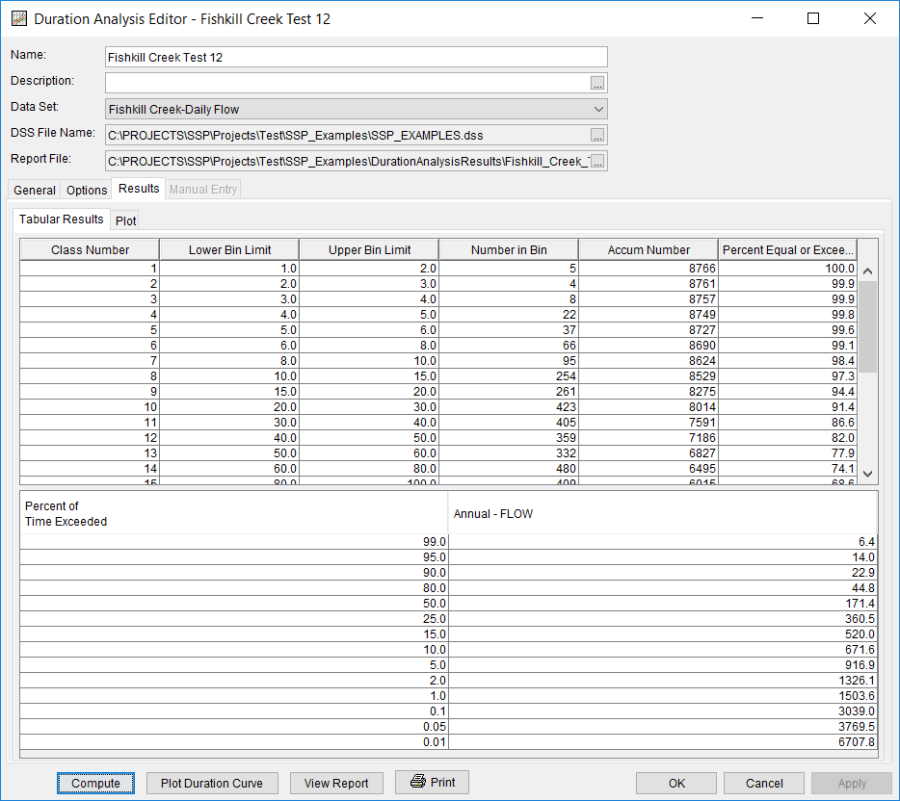Click Plot Duration Curve button
Screen dimensions: 900x801
pos(212,783)
